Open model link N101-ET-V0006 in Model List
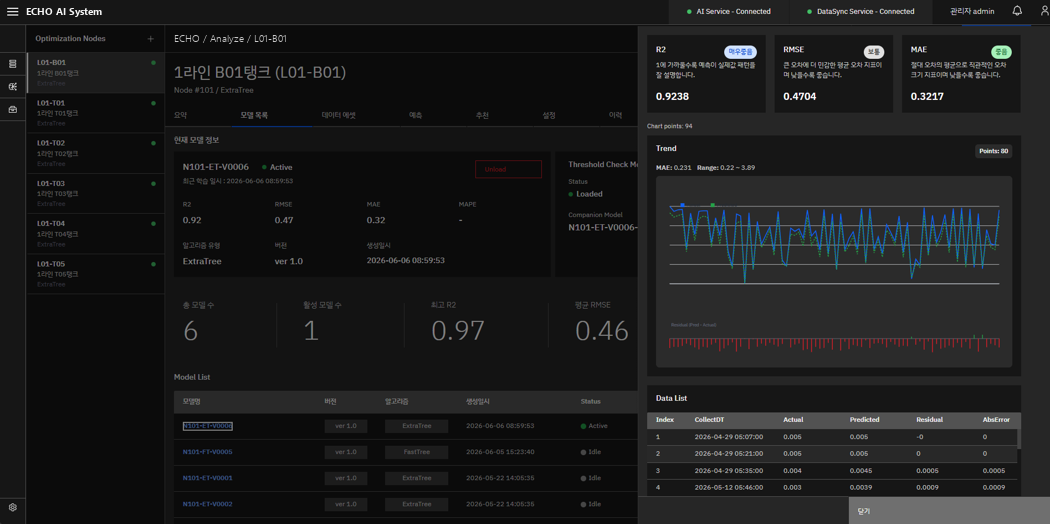 (x=208, y=426)
